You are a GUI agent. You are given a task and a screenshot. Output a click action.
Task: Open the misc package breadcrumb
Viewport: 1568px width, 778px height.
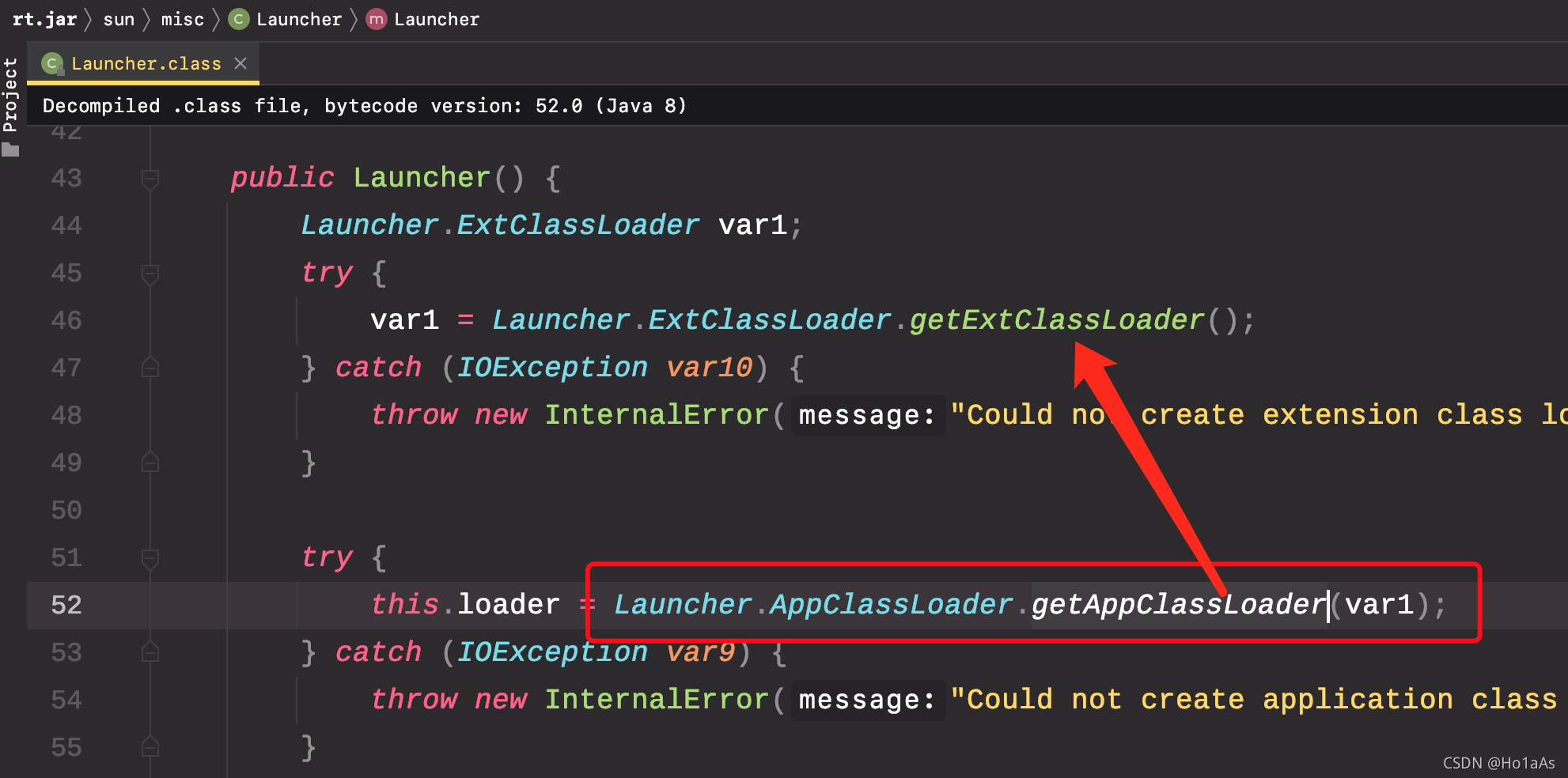pos(182,19)
